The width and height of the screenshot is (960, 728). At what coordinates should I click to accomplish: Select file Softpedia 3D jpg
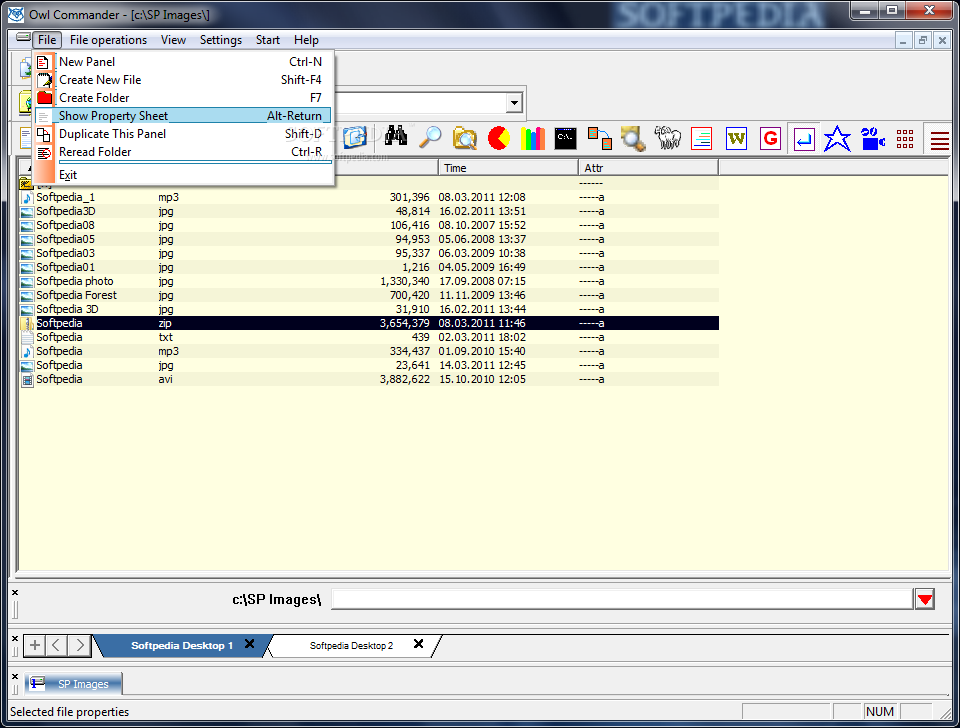(x=369, y=309)
